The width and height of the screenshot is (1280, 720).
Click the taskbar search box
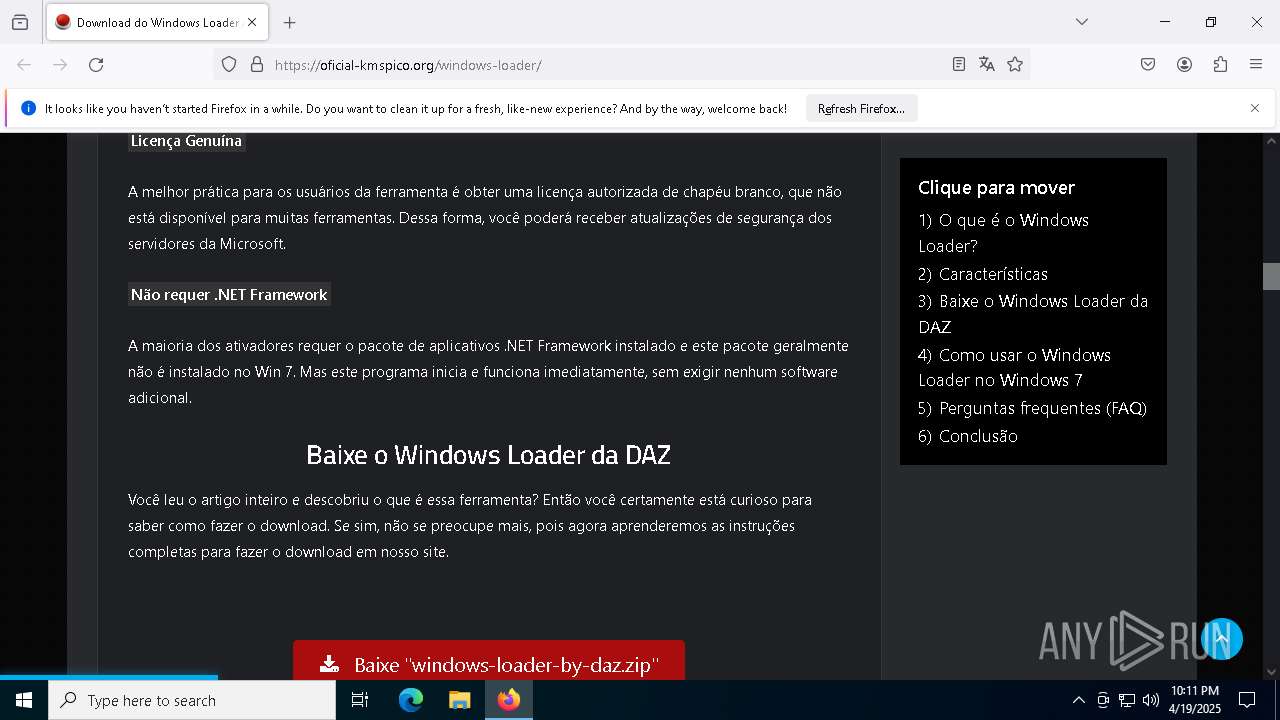click(x=192, y=700)
